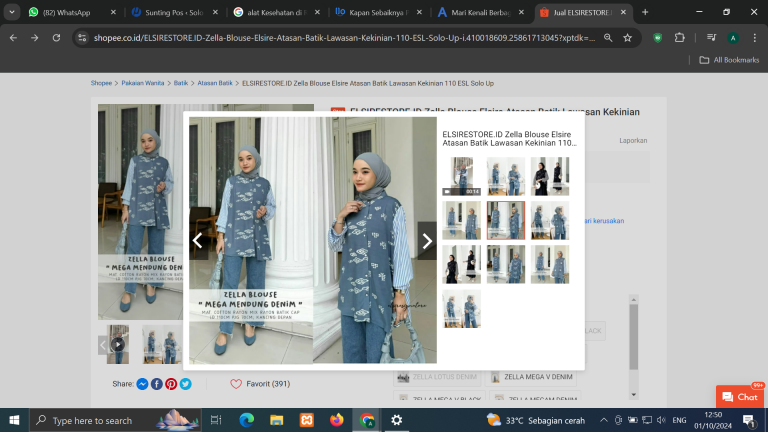Select the first thumbnail in popup second row
The image size is (768, 432).
pyautogui.click(x=461, y=220)
